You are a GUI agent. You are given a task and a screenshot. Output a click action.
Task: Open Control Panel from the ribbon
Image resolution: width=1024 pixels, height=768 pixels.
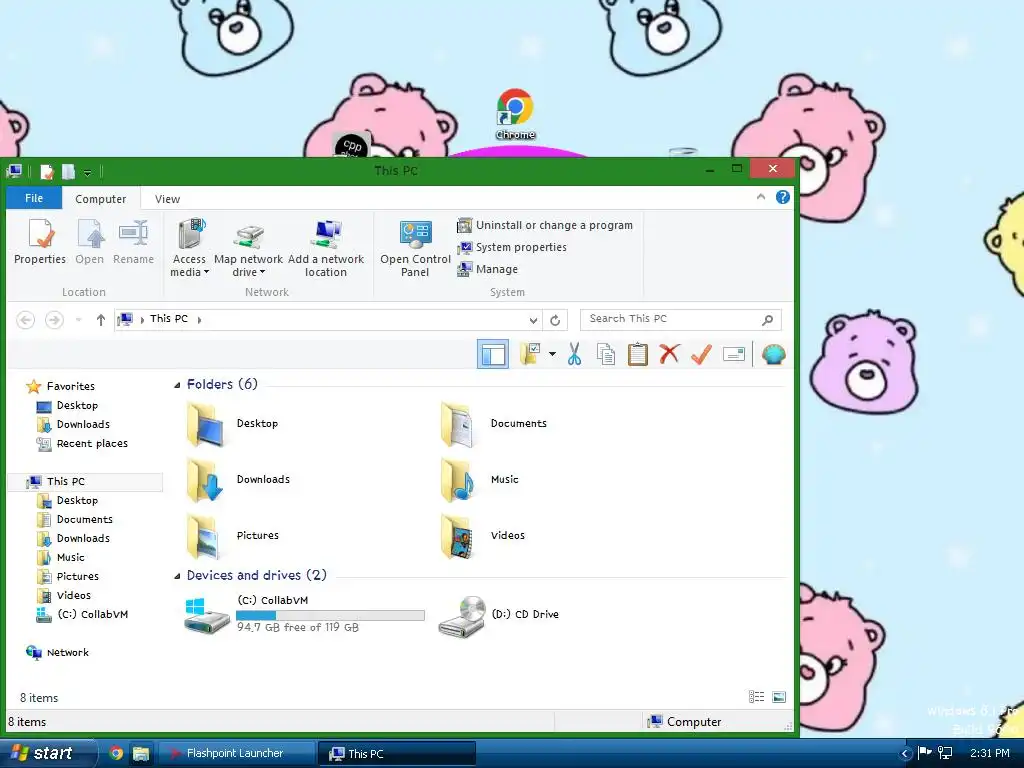(x=415, y=248)
